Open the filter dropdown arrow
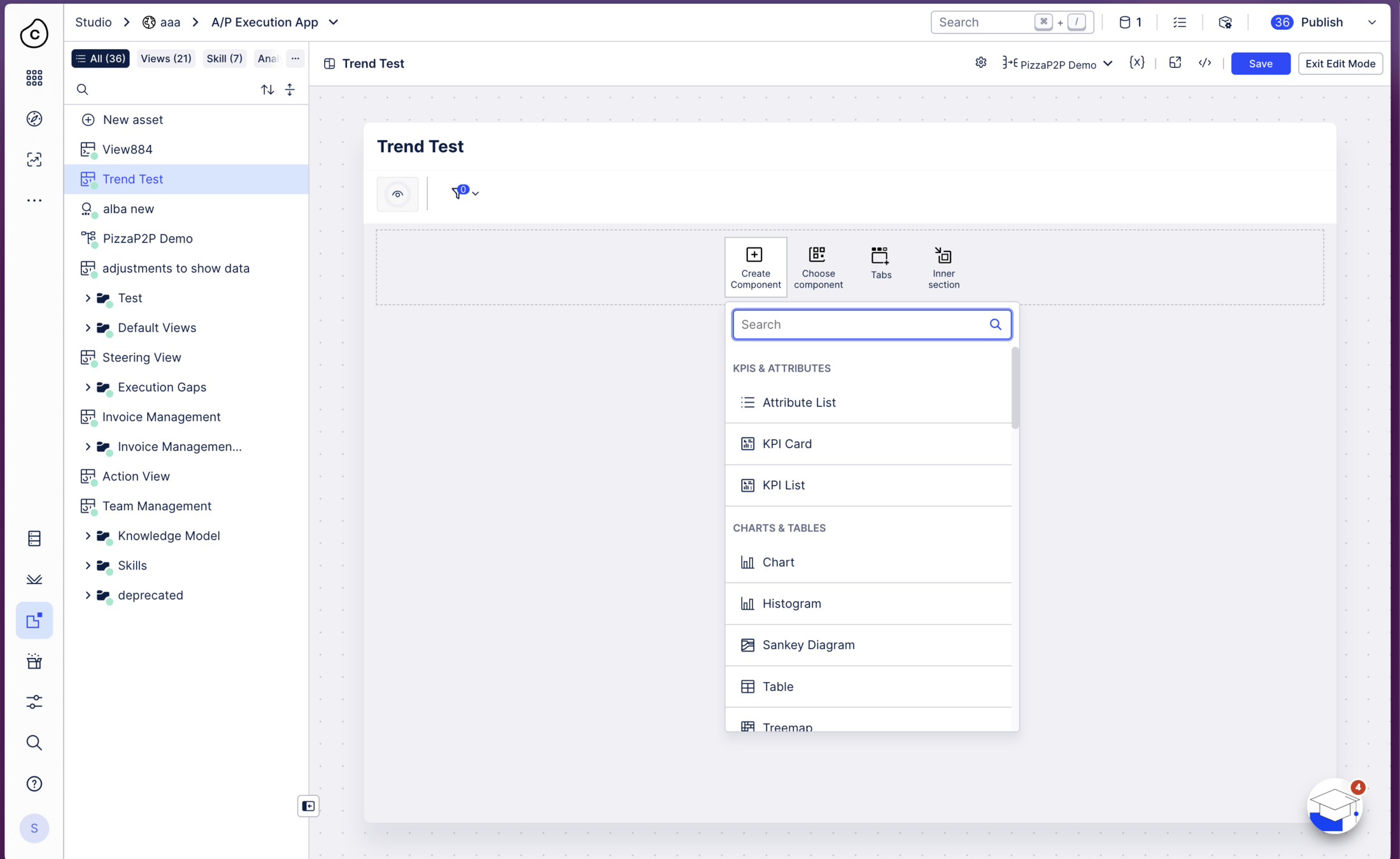This screenshot has width=1400, height=859. pos(476,193)
